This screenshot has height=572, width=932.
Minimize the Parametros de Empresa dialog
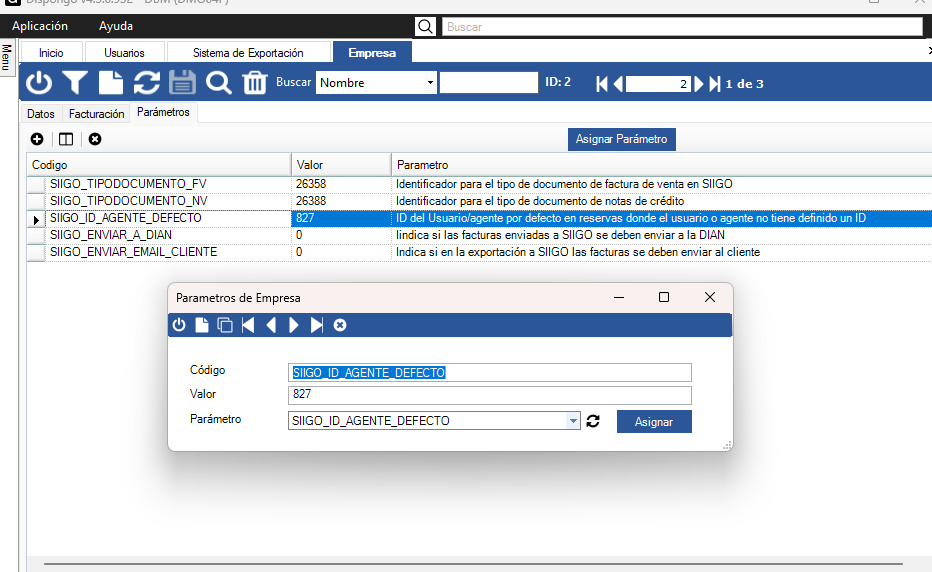619,297
